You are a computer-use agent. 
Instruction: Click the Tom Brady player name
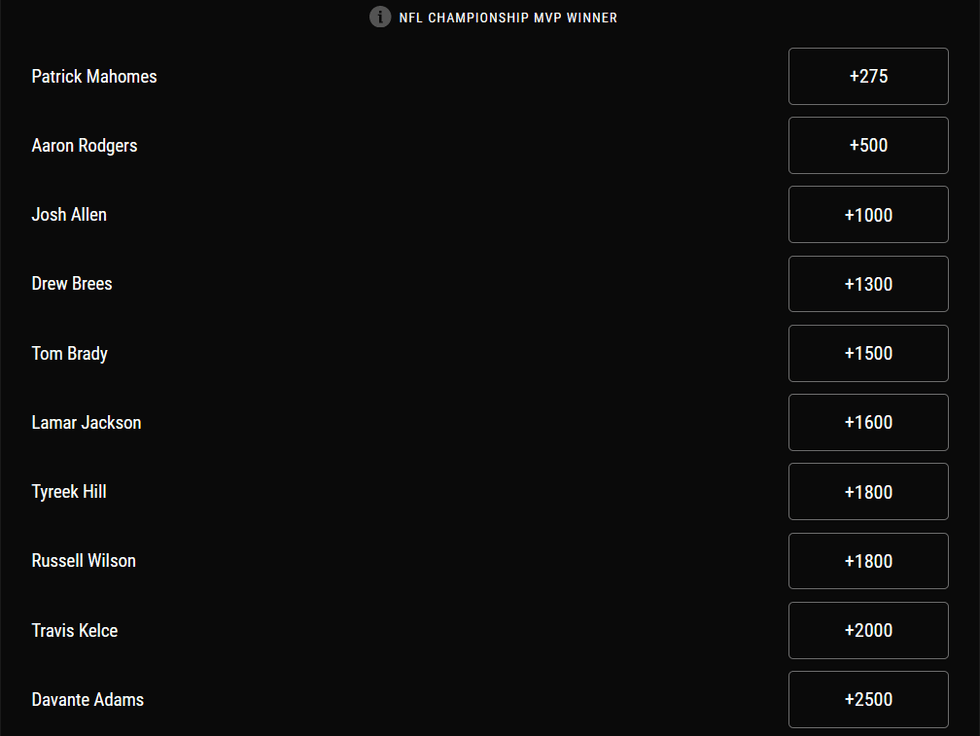[x=69, y=353]
